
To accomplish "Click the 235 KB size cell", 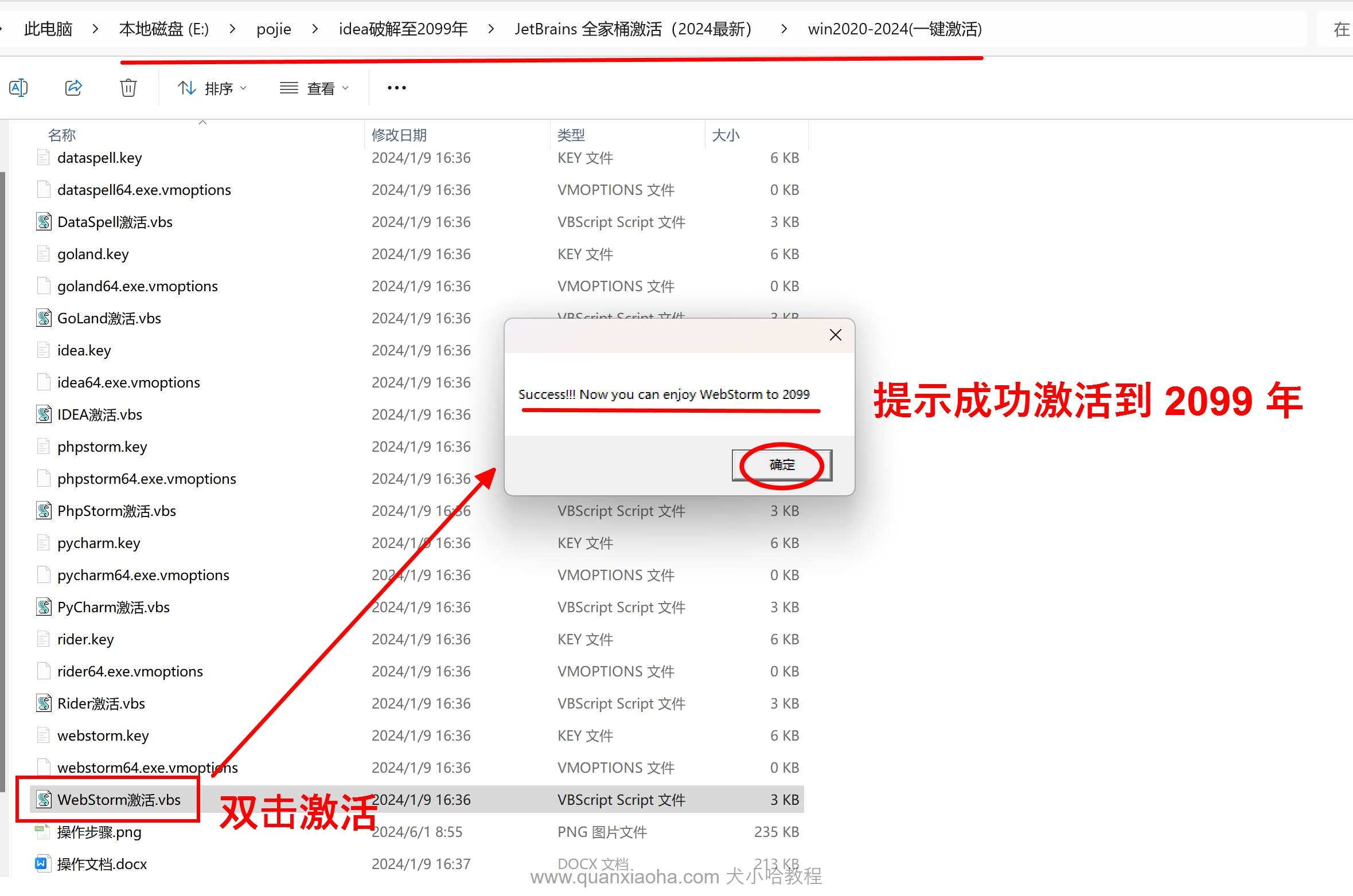I will pos(777,832).
